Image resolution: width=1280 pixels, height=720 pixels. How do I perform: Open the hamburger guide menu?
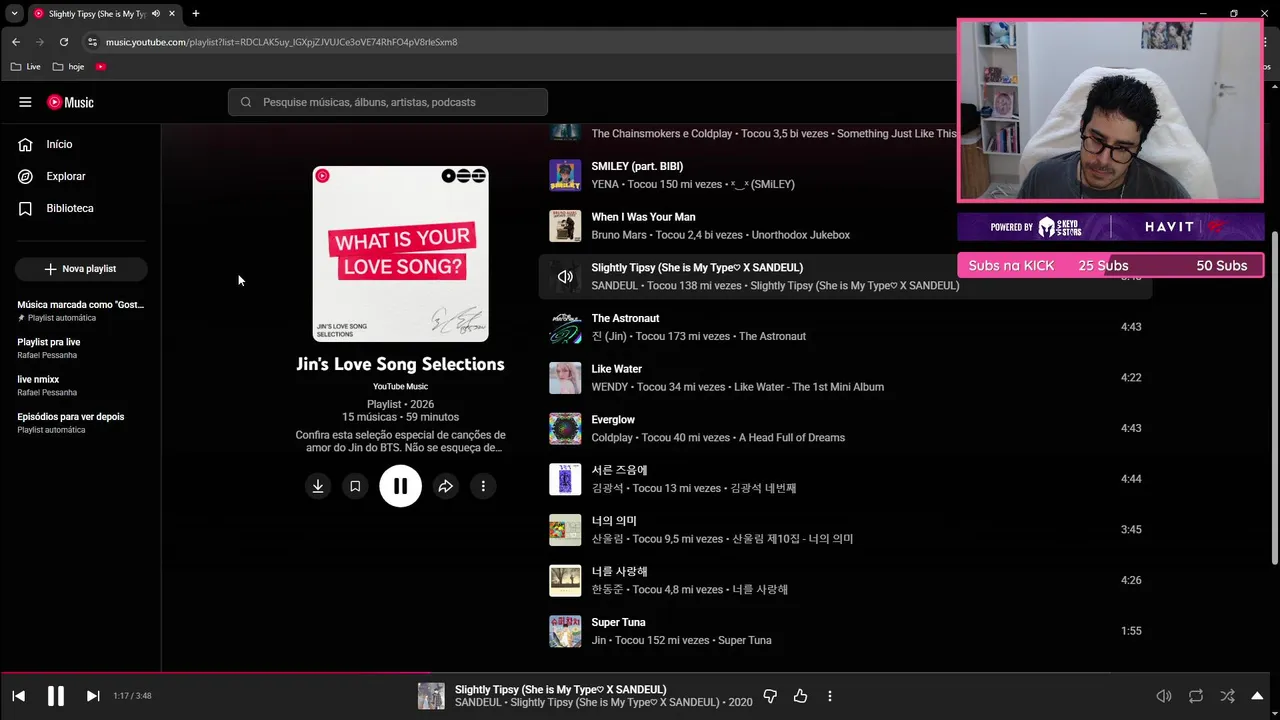click(25, 102)
